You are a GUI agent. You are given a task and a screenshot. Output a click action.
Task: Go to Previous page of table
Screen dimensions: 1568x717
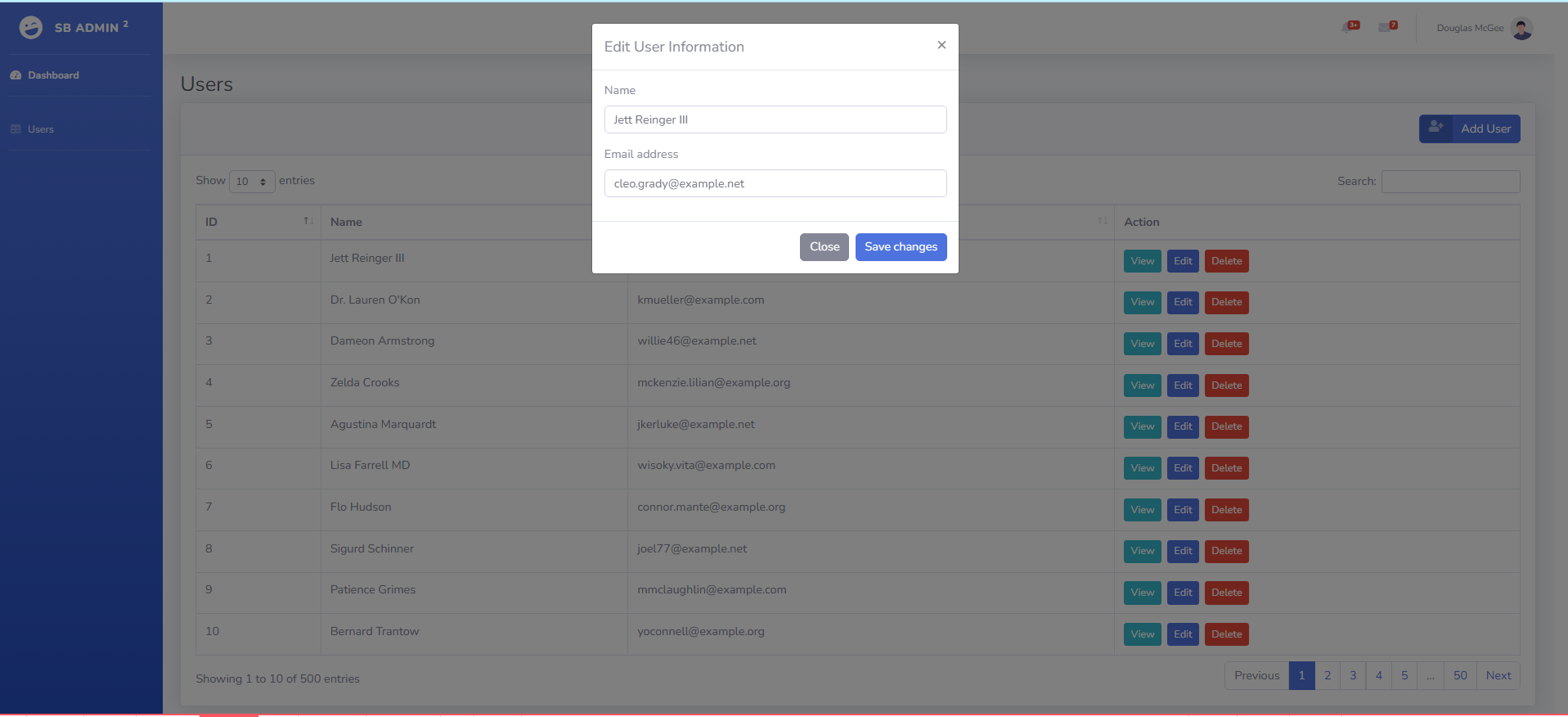(1256, 675)
